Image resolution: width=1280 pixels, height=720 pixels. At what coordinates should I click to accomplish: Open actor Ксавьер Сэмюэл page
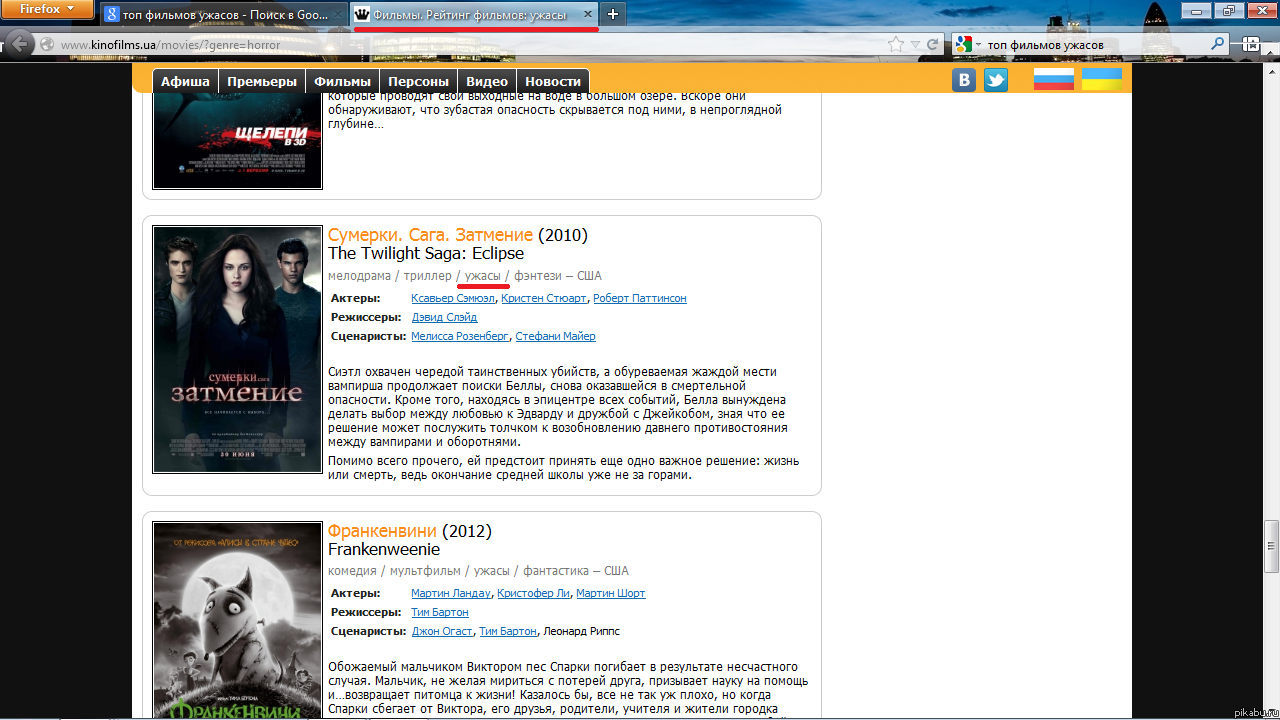(x=454, y=298)
